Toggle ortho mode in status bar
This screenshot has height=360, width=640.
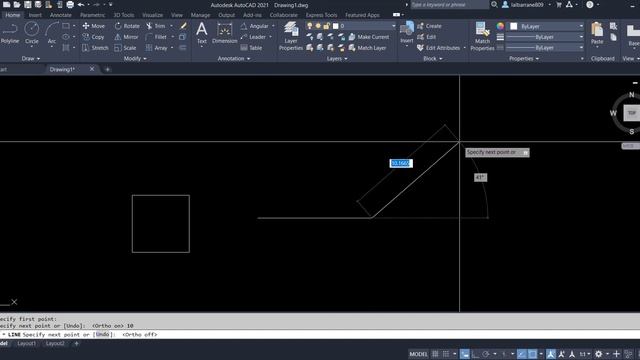pos(476,354)
